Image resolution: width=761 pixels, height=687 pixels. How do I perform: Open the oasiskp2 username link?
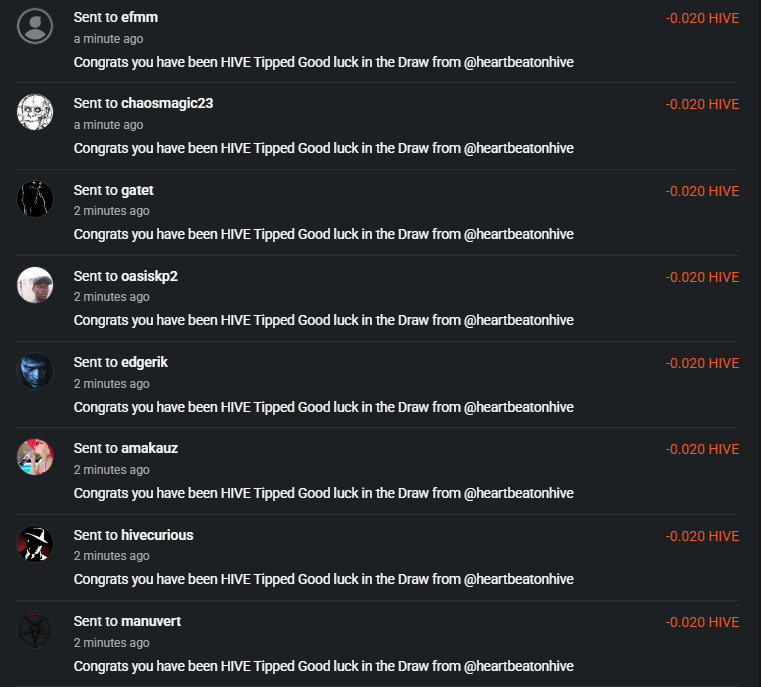pos(149,276)
